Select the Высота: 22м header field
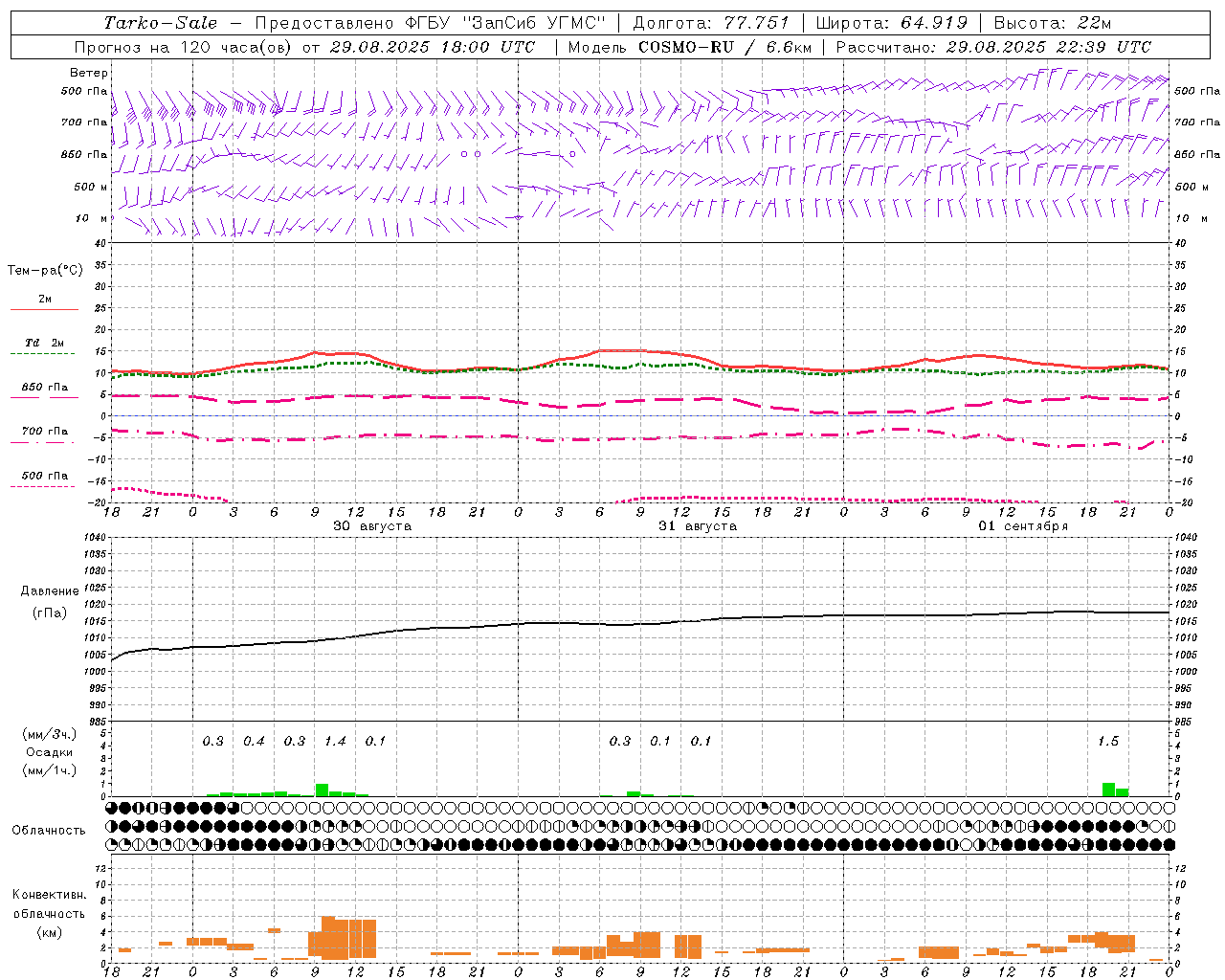This screenshot has width=1225, height=980. tap(1053, 23)
